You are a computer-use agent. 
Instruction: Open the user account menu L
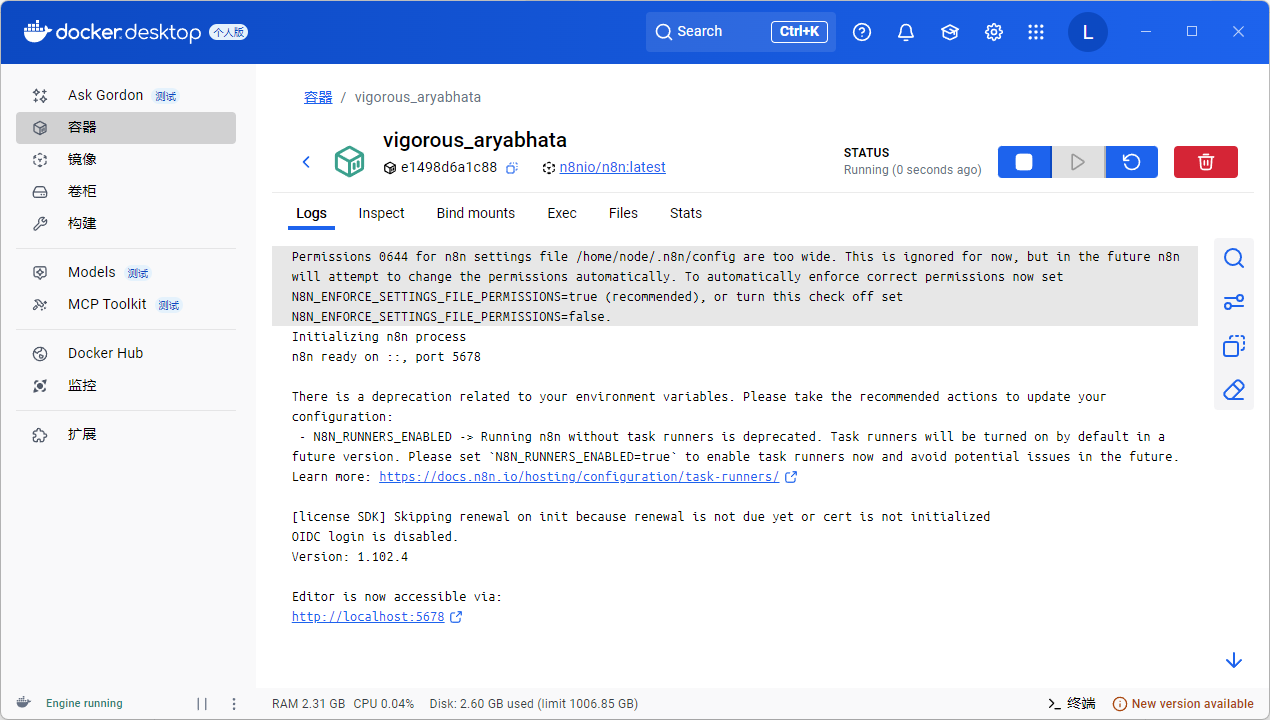pos(1087,32)
